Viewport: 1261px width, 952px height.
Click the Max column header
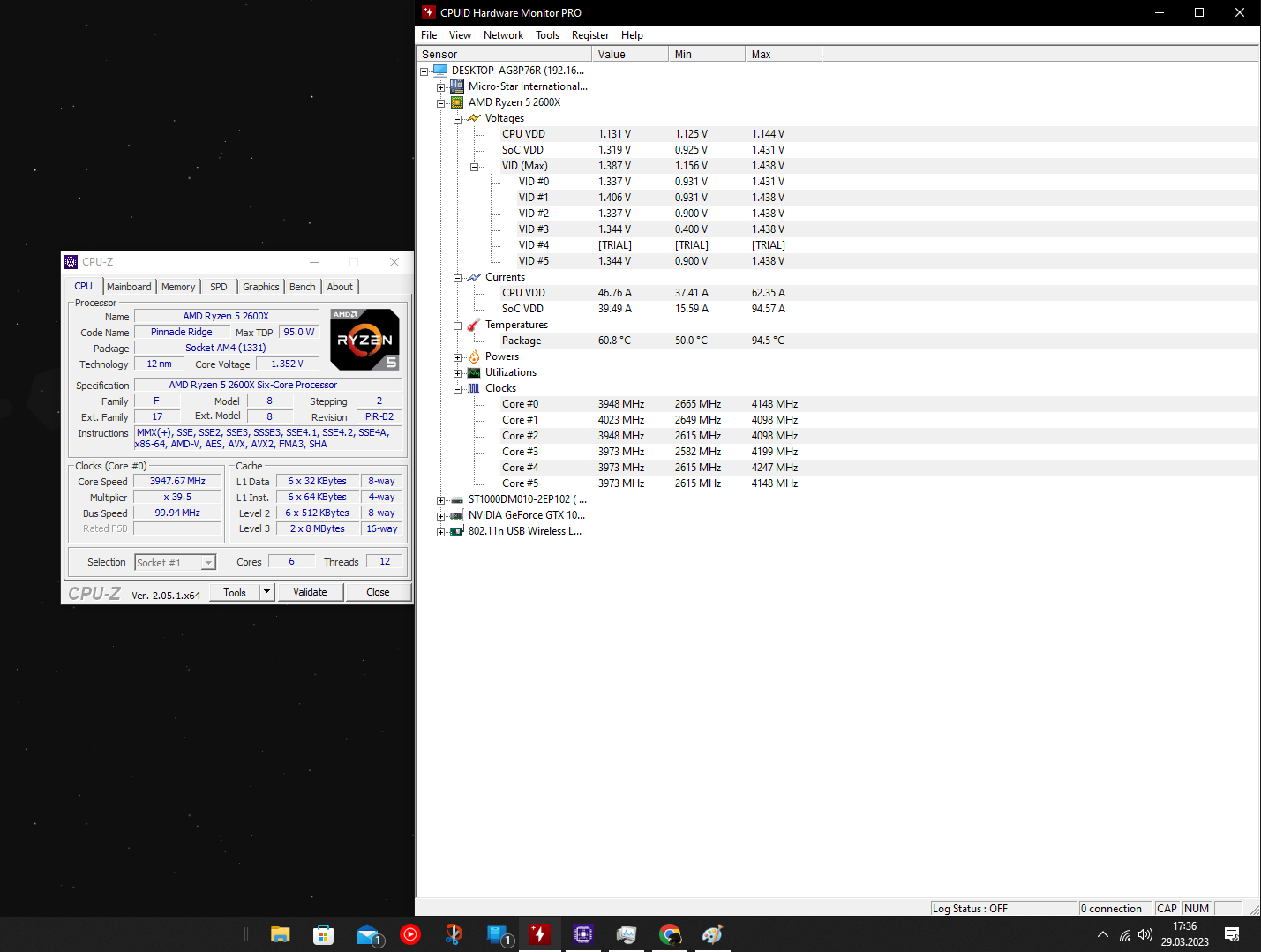(x=784, y=54)
